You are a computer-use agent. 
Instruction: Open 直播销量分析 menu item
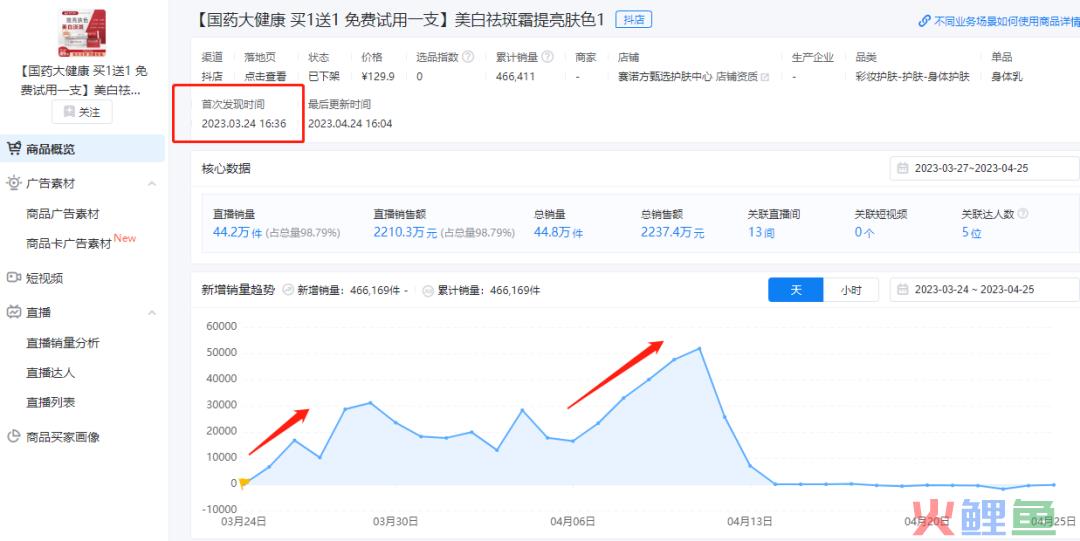point(63,343)
